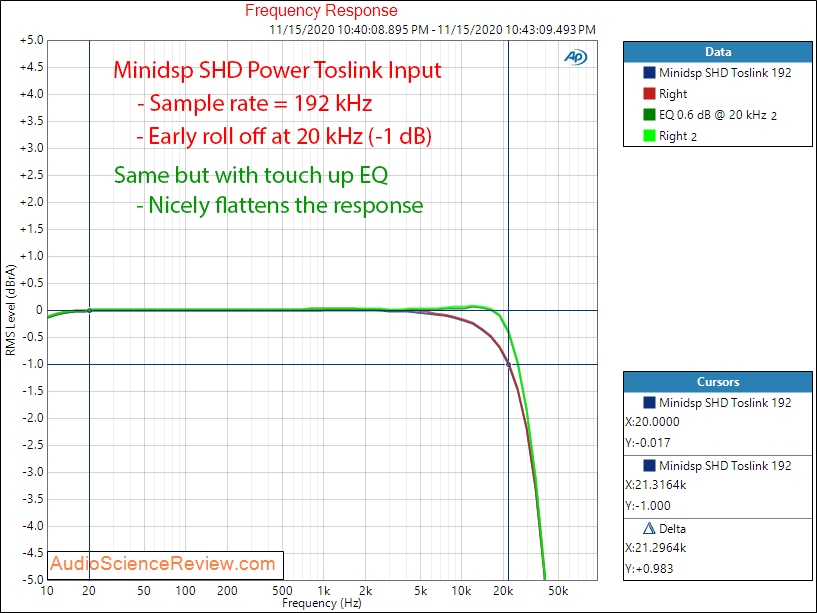Click the 'Early roll off at 20 kHz' annotation
Image resolution: width=817 pixels, height=613 pixels.
coord(284,137)
